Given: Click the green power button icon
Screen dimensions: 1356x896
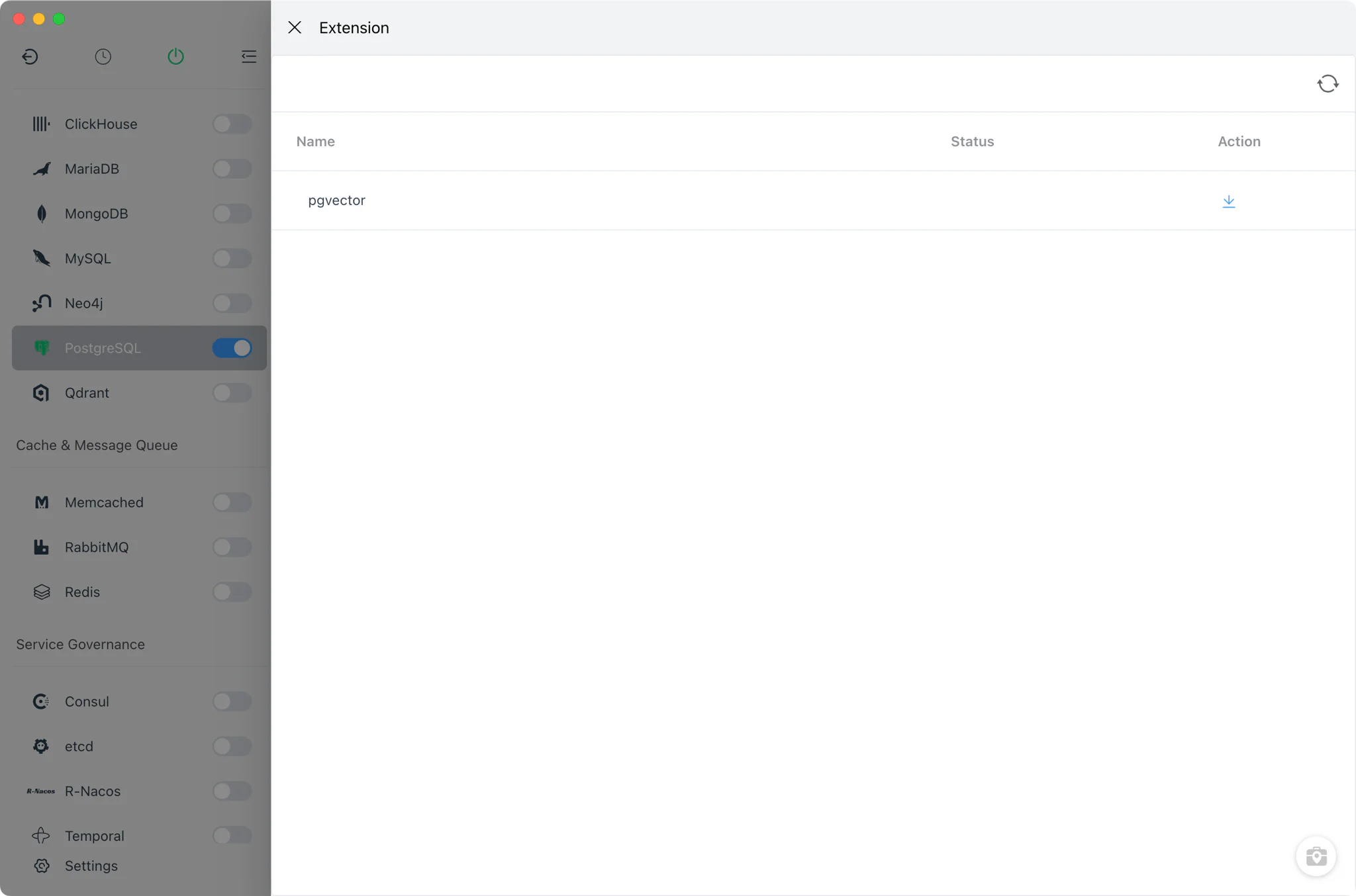Looking at the screenshot, I should pos(175,56).
